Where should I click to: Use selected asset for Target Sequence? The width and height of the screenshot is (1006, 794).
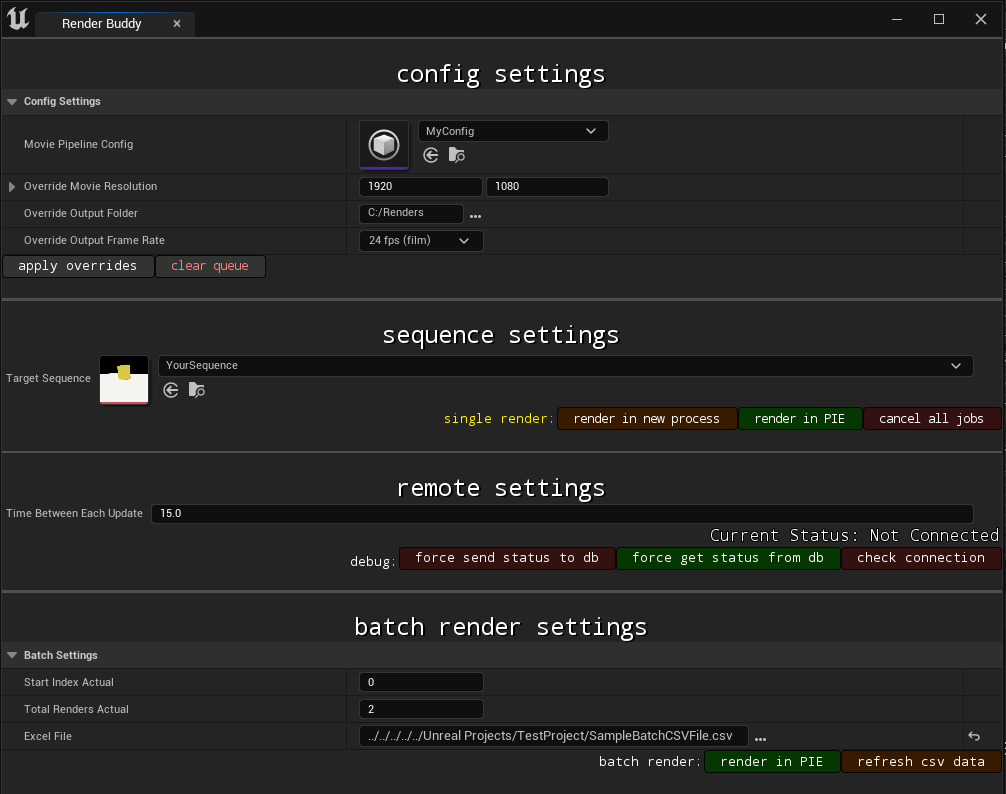pos(171,390)
